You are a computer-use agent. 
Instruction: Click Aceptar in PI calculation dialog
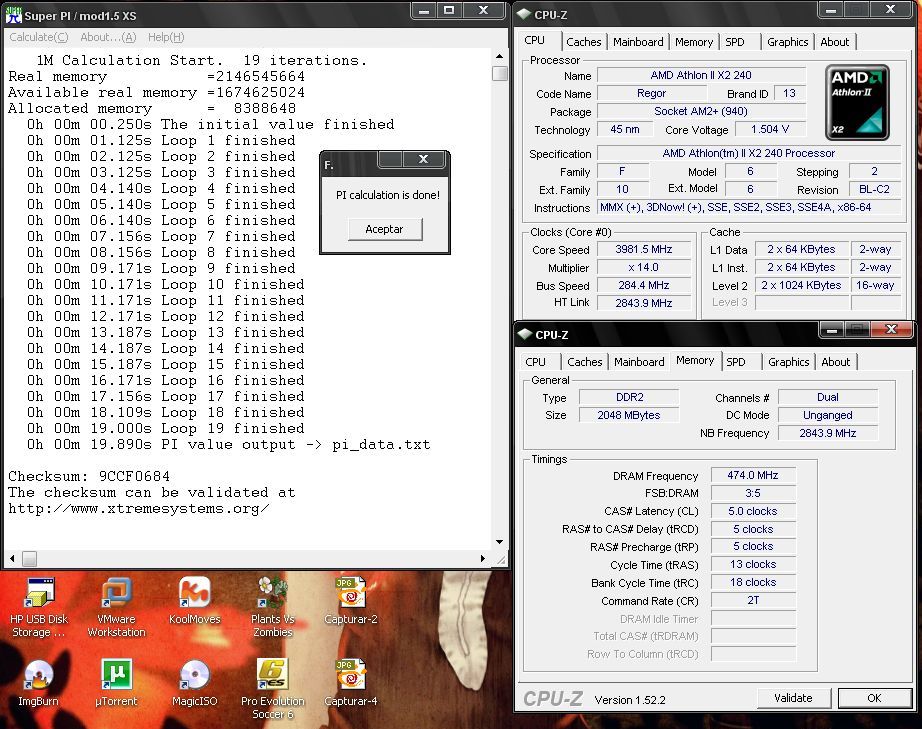[x=385, y=229]
